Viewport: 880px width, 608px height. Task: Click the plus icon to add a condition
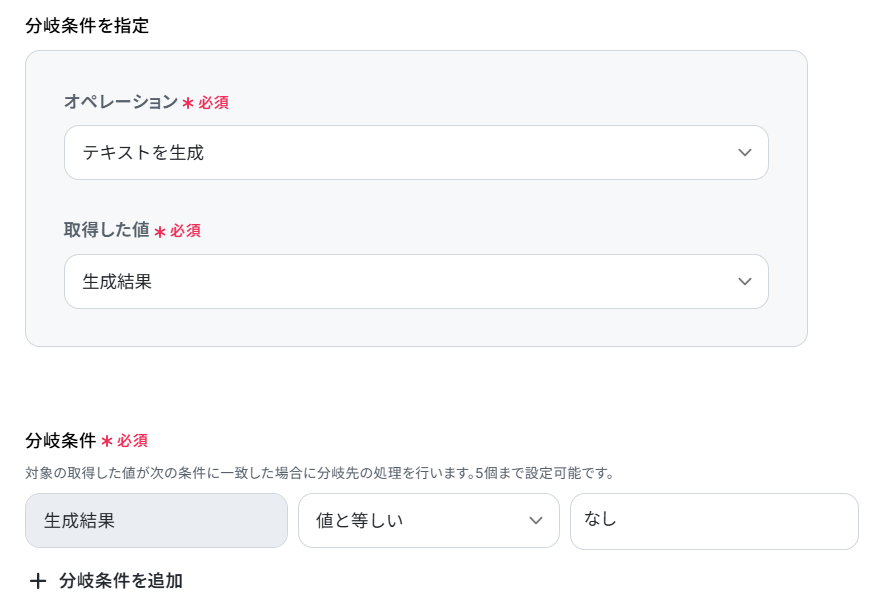click(38, 581)
